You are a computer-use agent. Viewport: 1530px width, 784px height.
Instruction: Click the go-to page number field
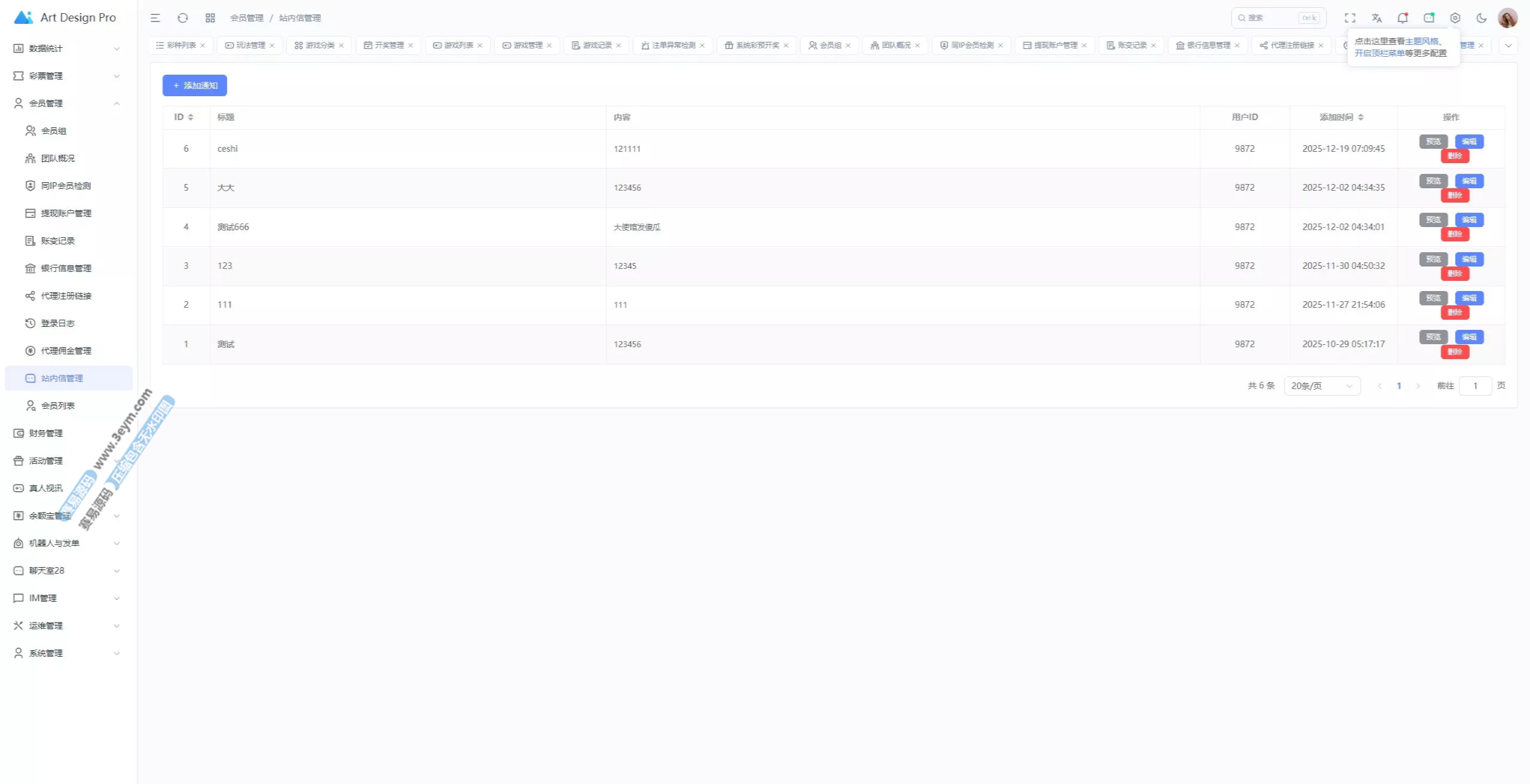coord(1474,386)
